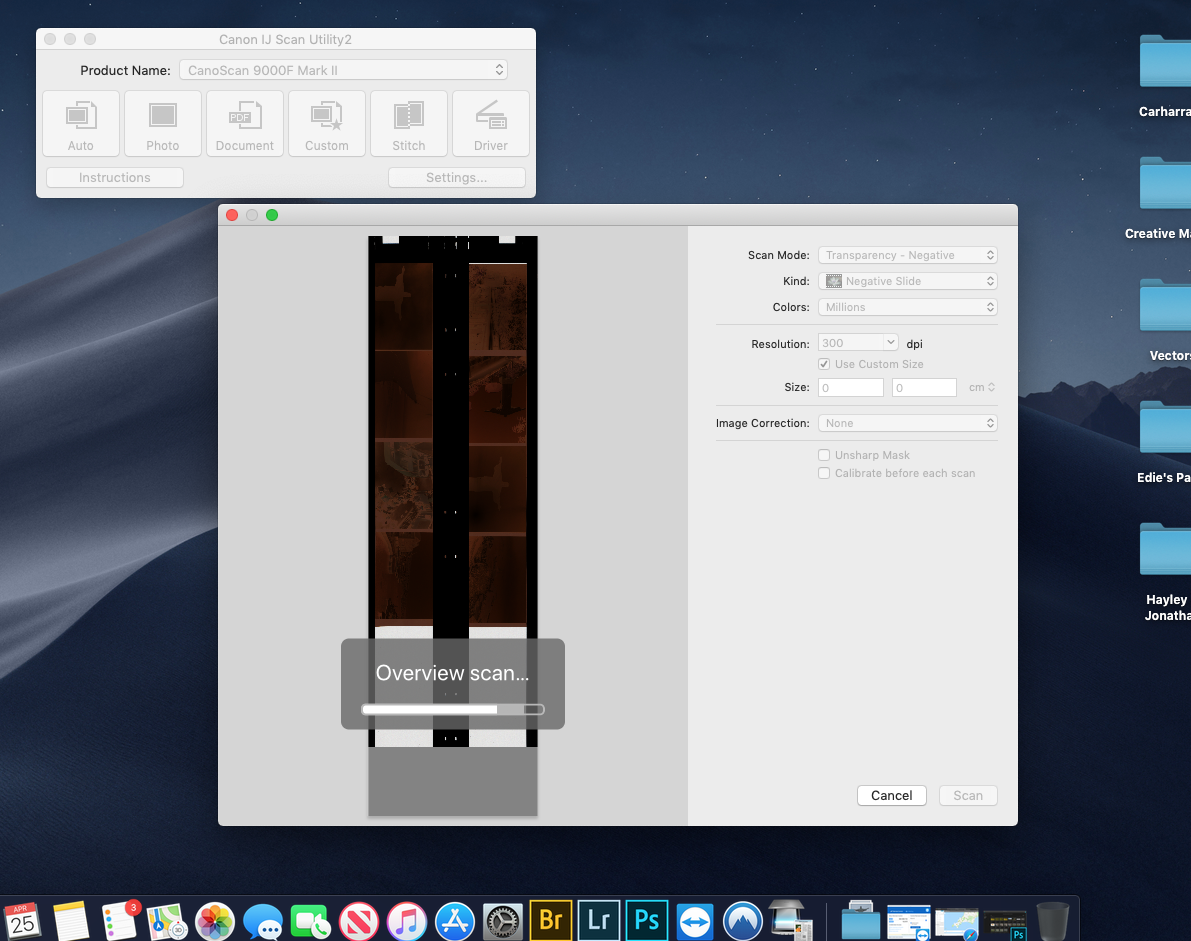Screen dimensions: 1191x941
Task: Enable Calibrate before each scan
Action: [x=824, y=473]
